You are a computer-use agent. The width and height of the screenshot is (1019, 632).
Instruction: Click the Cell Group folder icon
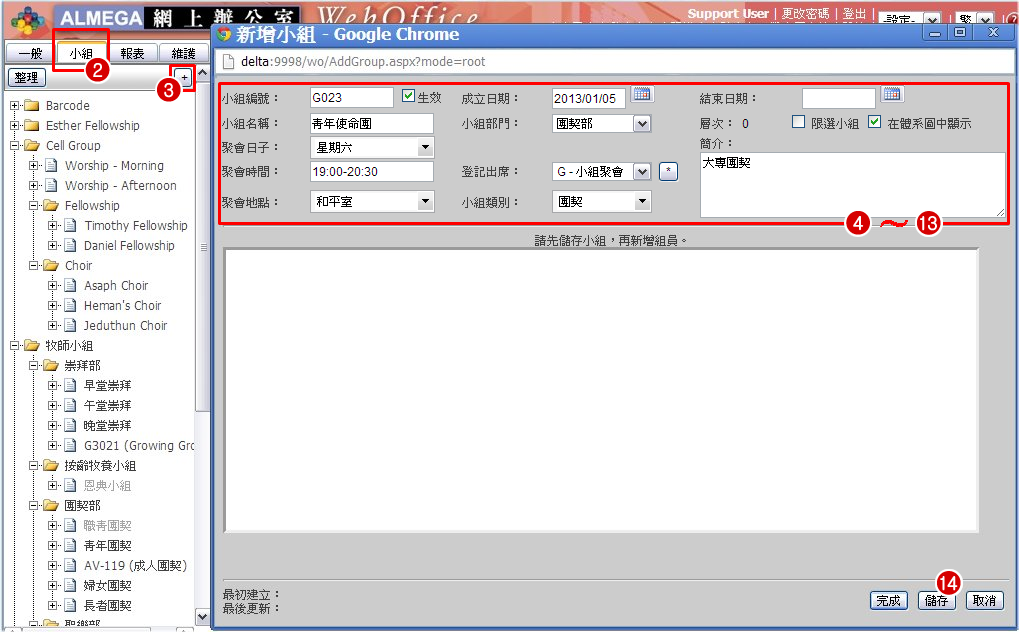31,146
